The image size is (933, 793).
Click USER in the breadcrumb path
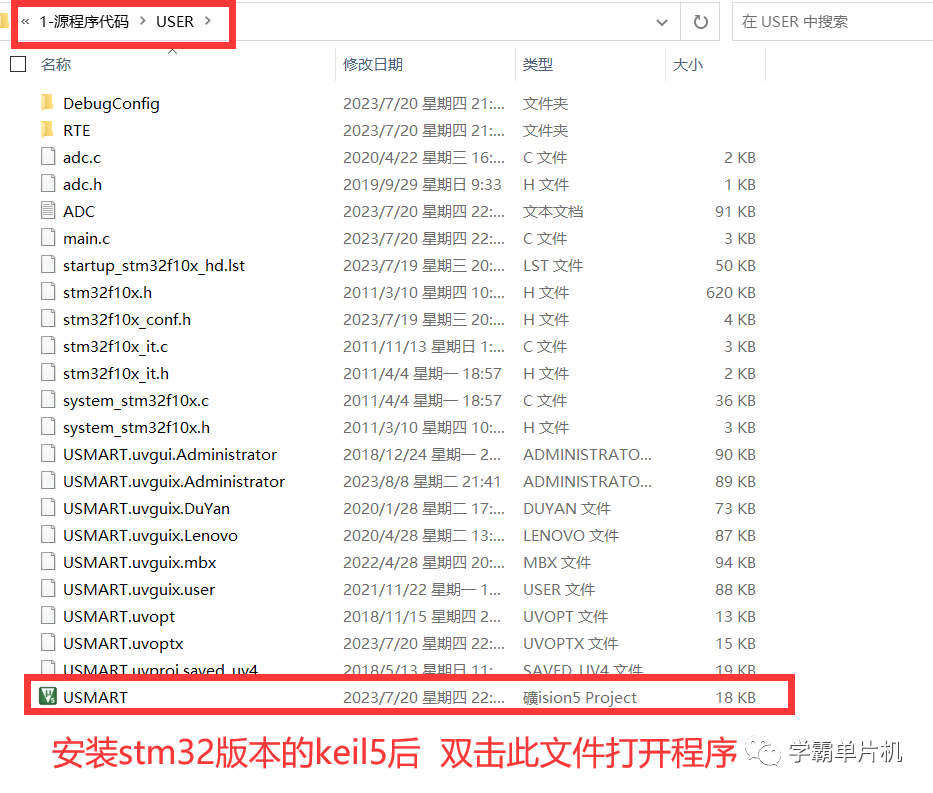[175, 21]
